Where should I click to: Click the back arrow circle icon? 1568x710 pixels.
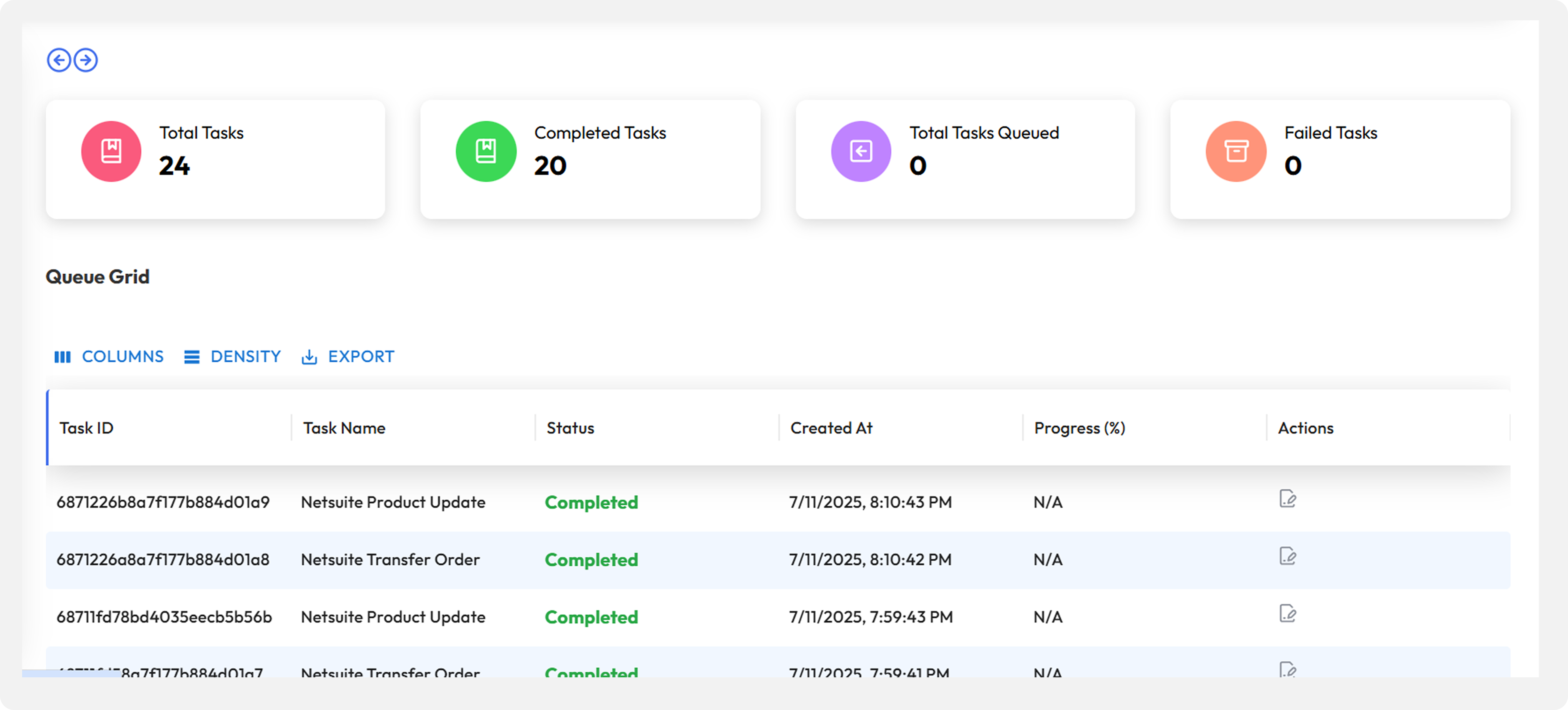[59, 60]
